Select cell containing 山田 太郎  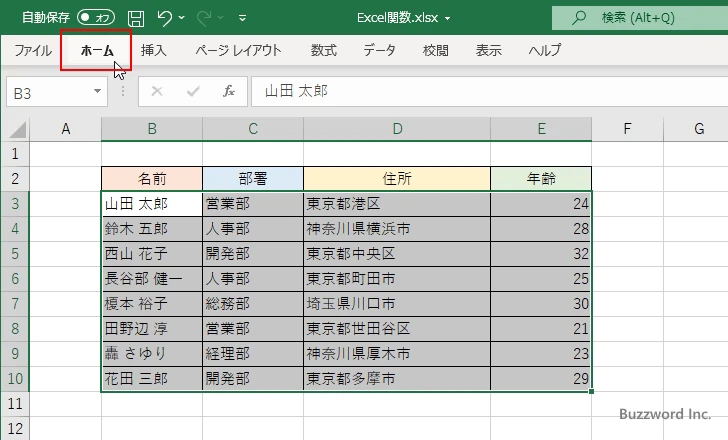pos(152,204)
